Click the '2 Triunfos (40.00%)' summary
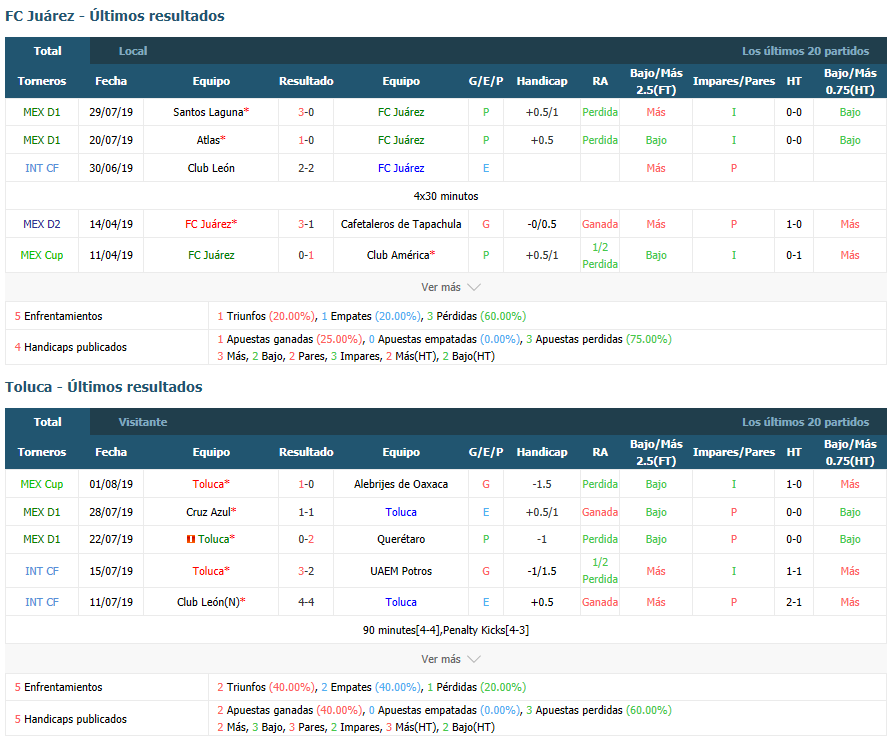Screen dimensions: 895x742 click(x=266, y=687)
